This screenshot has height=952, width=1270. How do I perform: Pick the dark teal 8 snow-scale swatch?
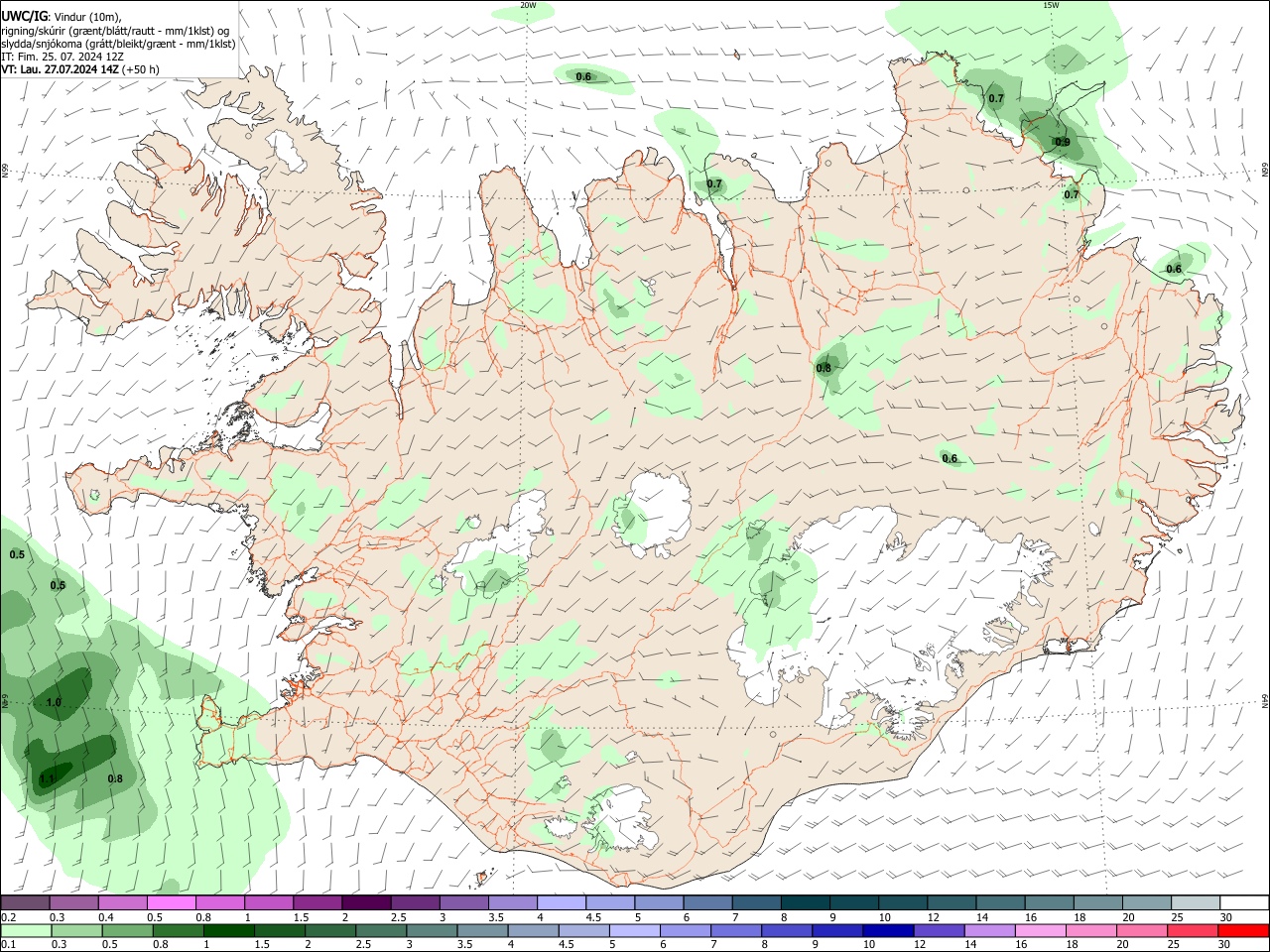(806, 903)
